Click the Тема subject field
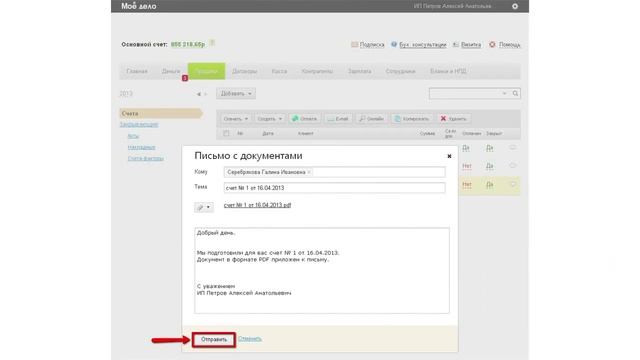 (x=334, y=188)
